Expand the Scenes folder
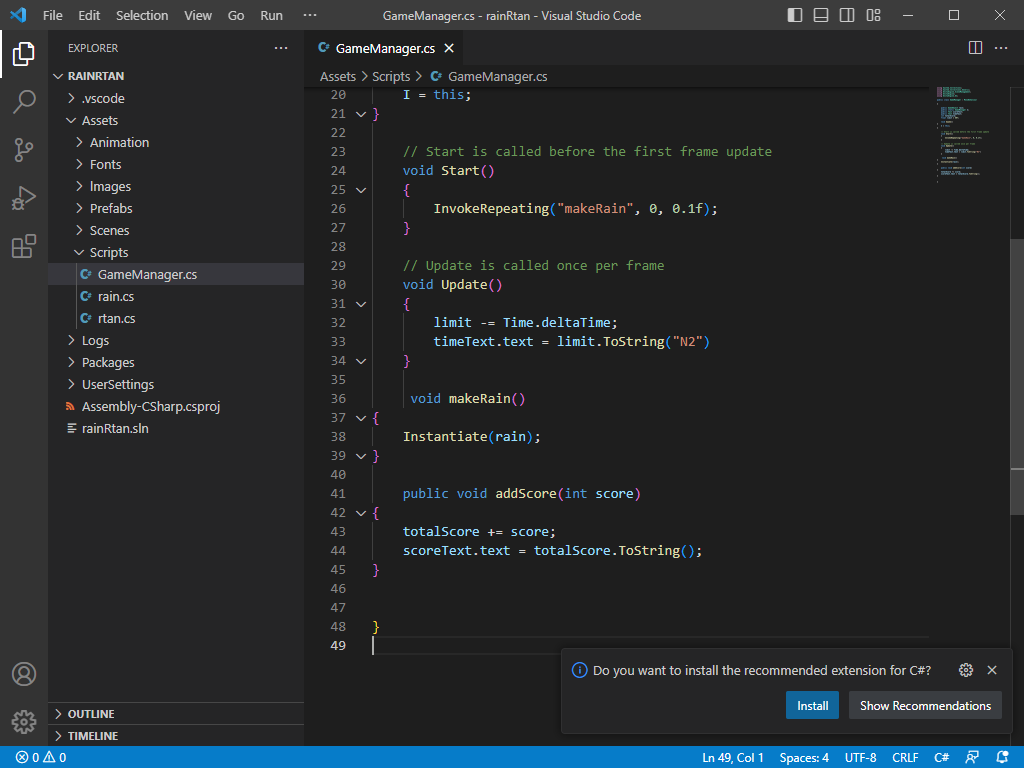1024x768 pixels. [x=79, y=231]
